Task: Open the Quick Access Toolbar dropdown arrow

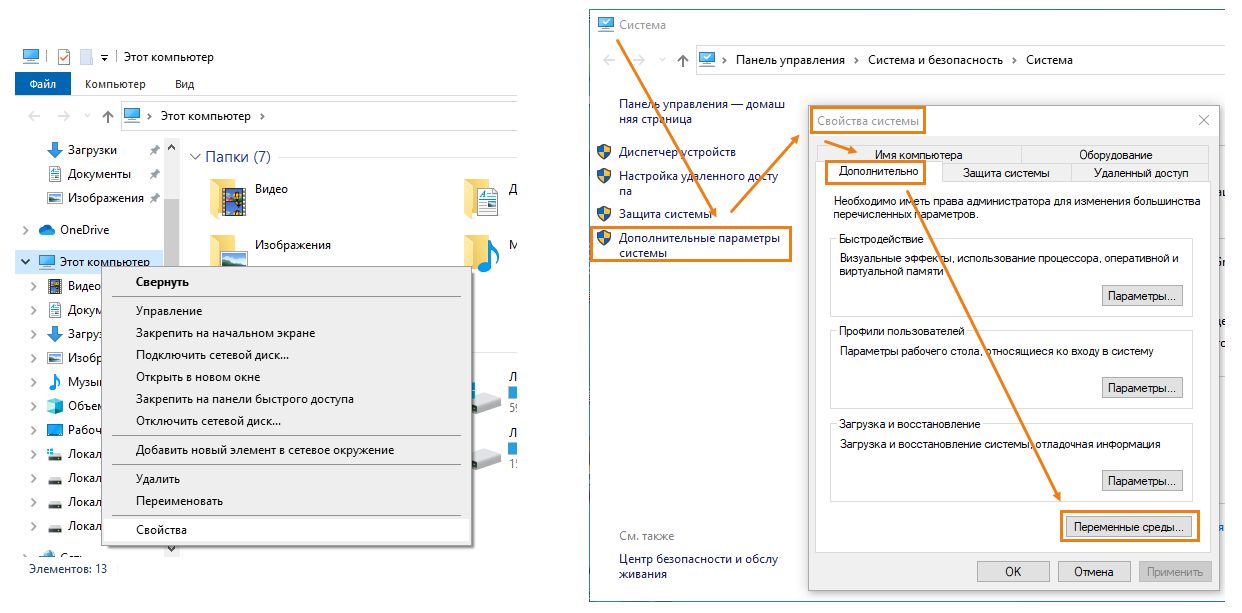Action: pos(104,58)
